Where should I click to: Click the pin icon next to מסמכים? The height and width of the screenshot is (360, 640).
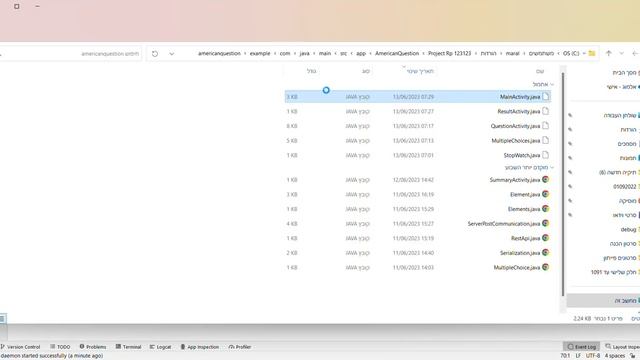click(570, 144)
